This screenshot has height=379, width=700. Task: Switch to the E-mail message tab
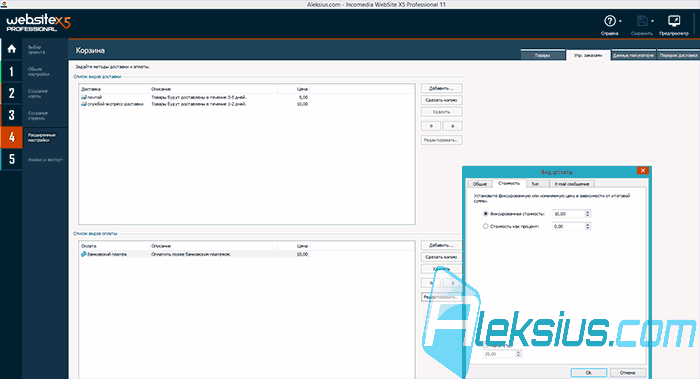tap(571, 184)
